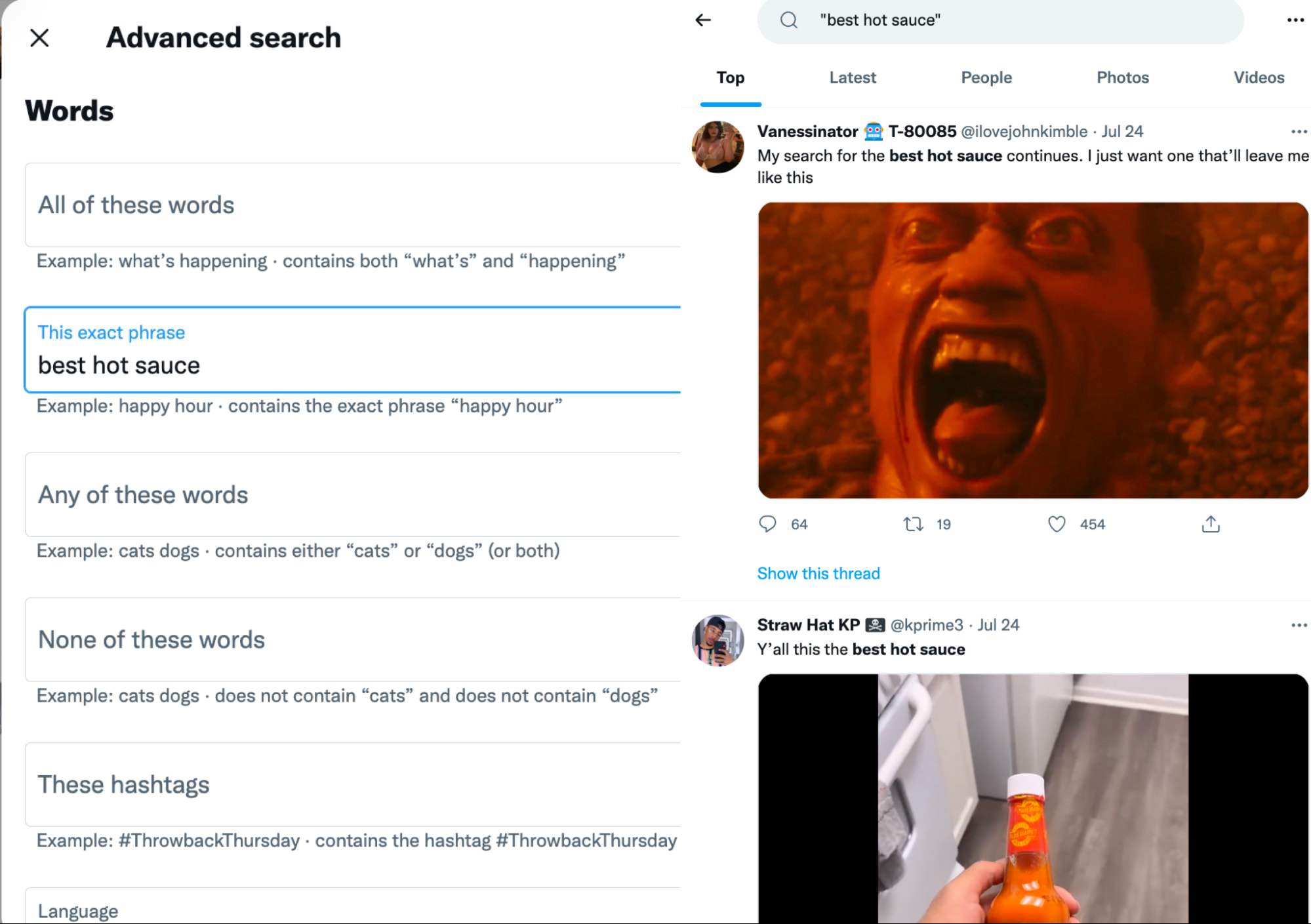Share Vanessinator's tweet
Screen dimensions: 1311x924
(1210, 524)
